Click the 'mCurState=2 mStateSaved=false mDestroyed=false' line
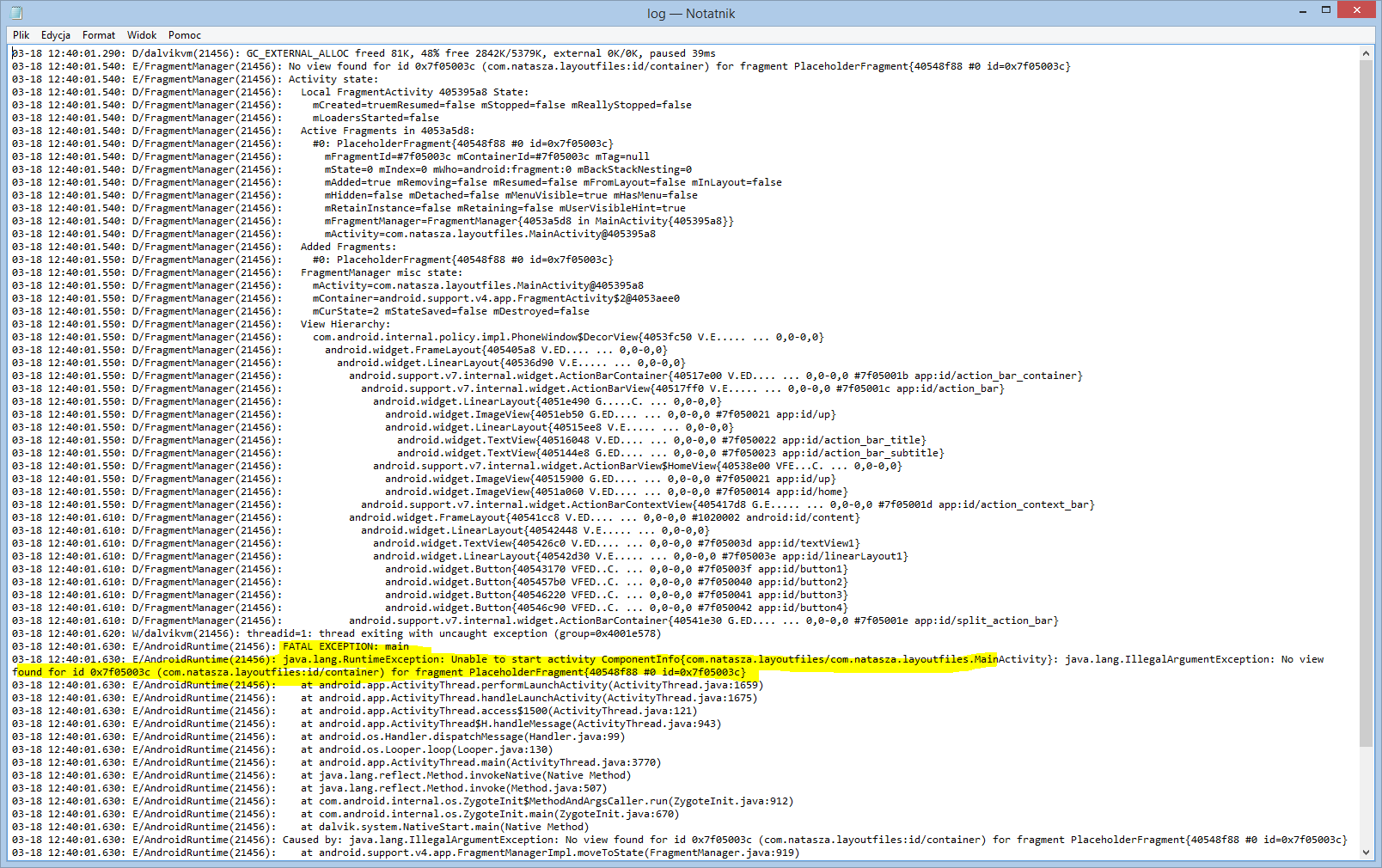1382x868 pixels. [301, 311]
